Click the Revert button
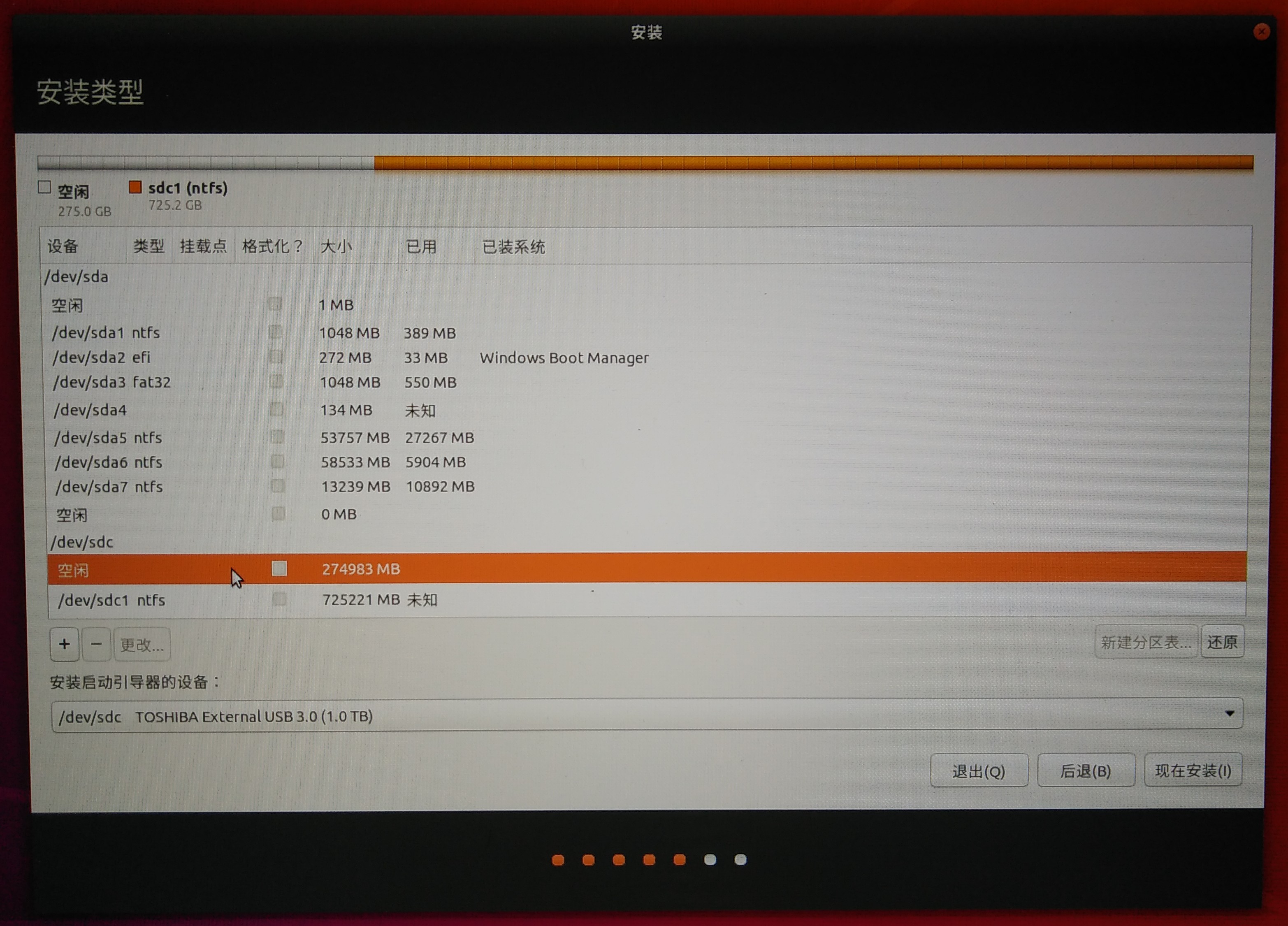This screenshot has width=1288, height=926. [1222, 642]
